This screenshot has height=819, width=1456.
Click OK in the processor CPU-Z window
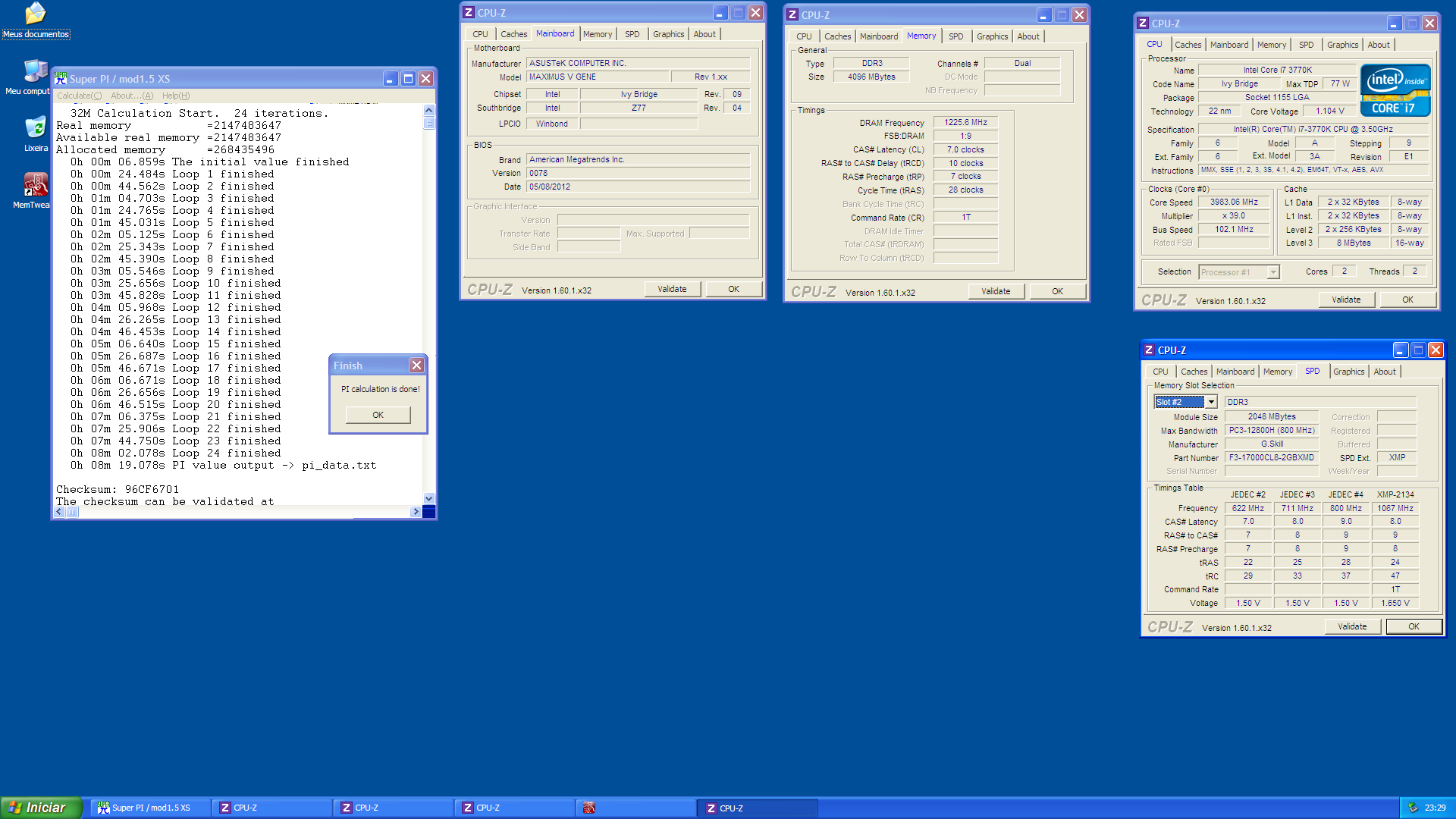[x=1407, y=300]
